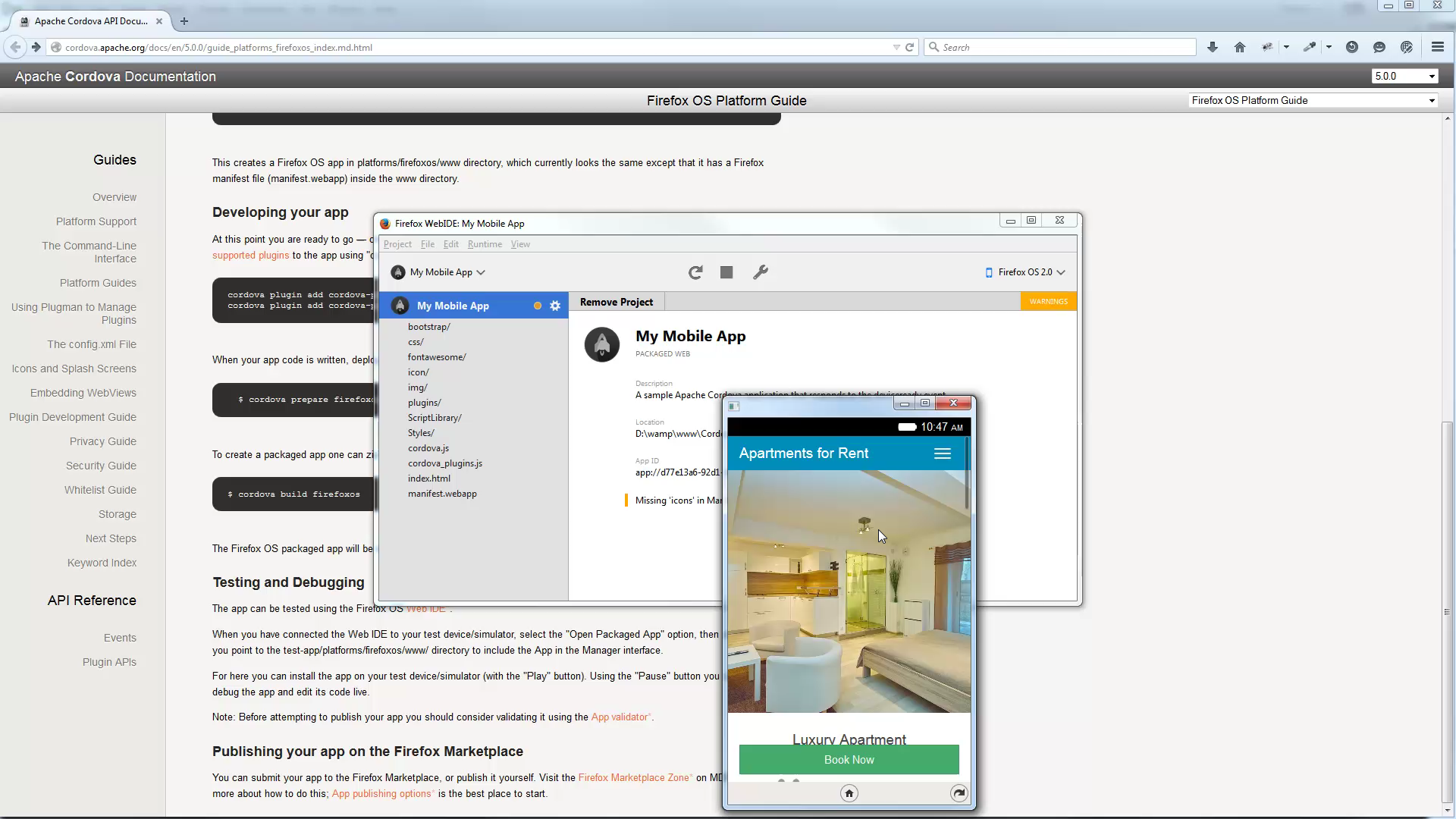
Task: Expand the eyedropper icon dropdown arrow
Action: coord(1329,47)
